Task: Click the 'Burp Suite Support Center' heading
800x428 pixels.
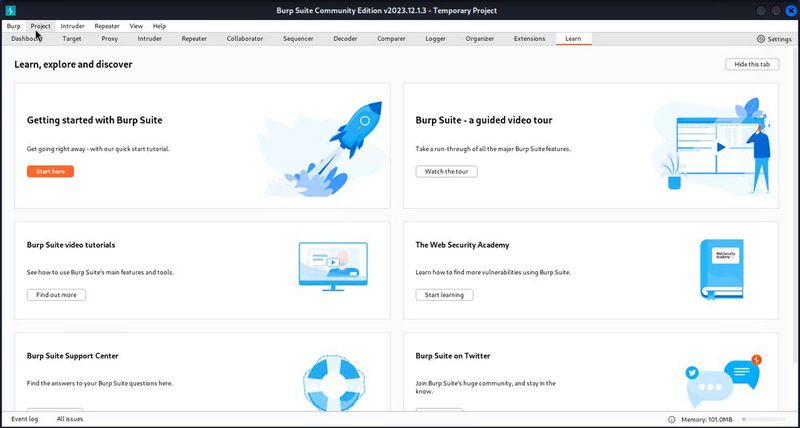Action: 72,356
